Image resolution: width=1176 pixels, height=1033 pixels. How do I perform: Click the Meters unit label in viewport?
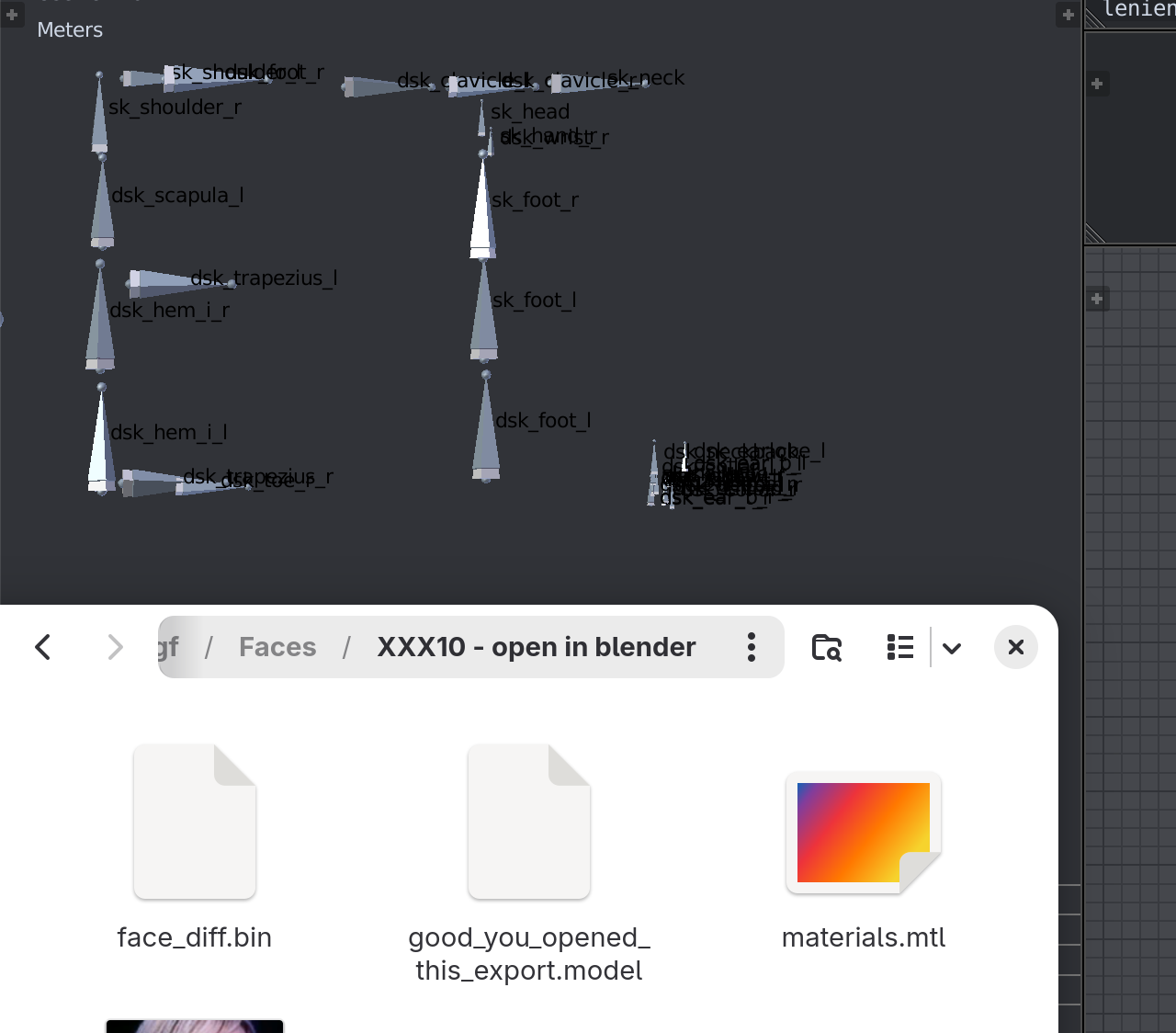[x=70, y=29]
